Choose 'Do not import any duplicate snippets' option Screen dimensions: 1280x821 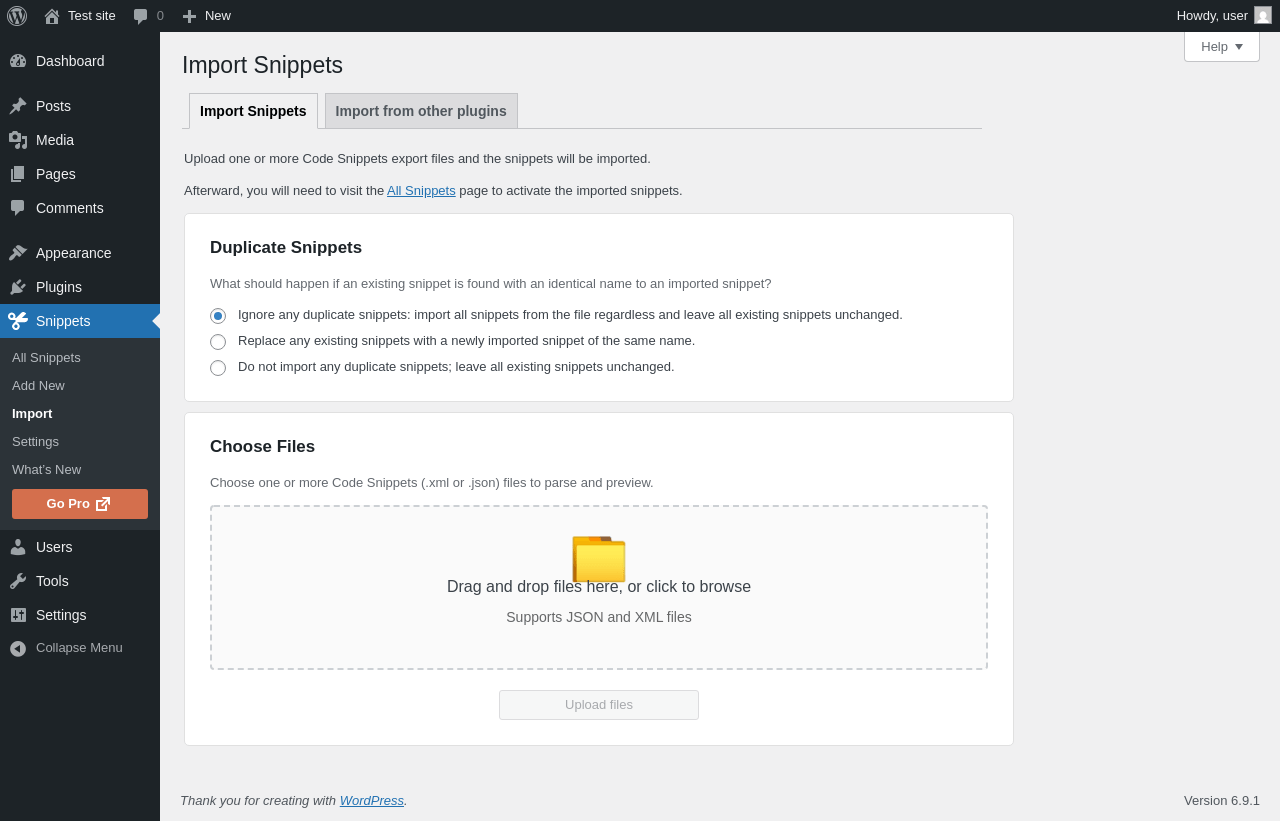point(218,368)
